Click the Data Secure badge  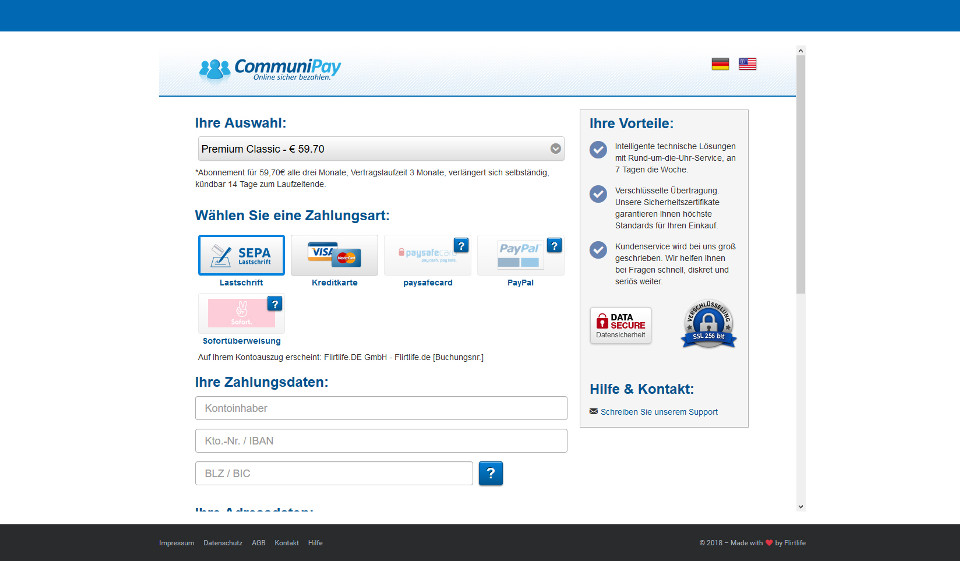click(621, 325)
